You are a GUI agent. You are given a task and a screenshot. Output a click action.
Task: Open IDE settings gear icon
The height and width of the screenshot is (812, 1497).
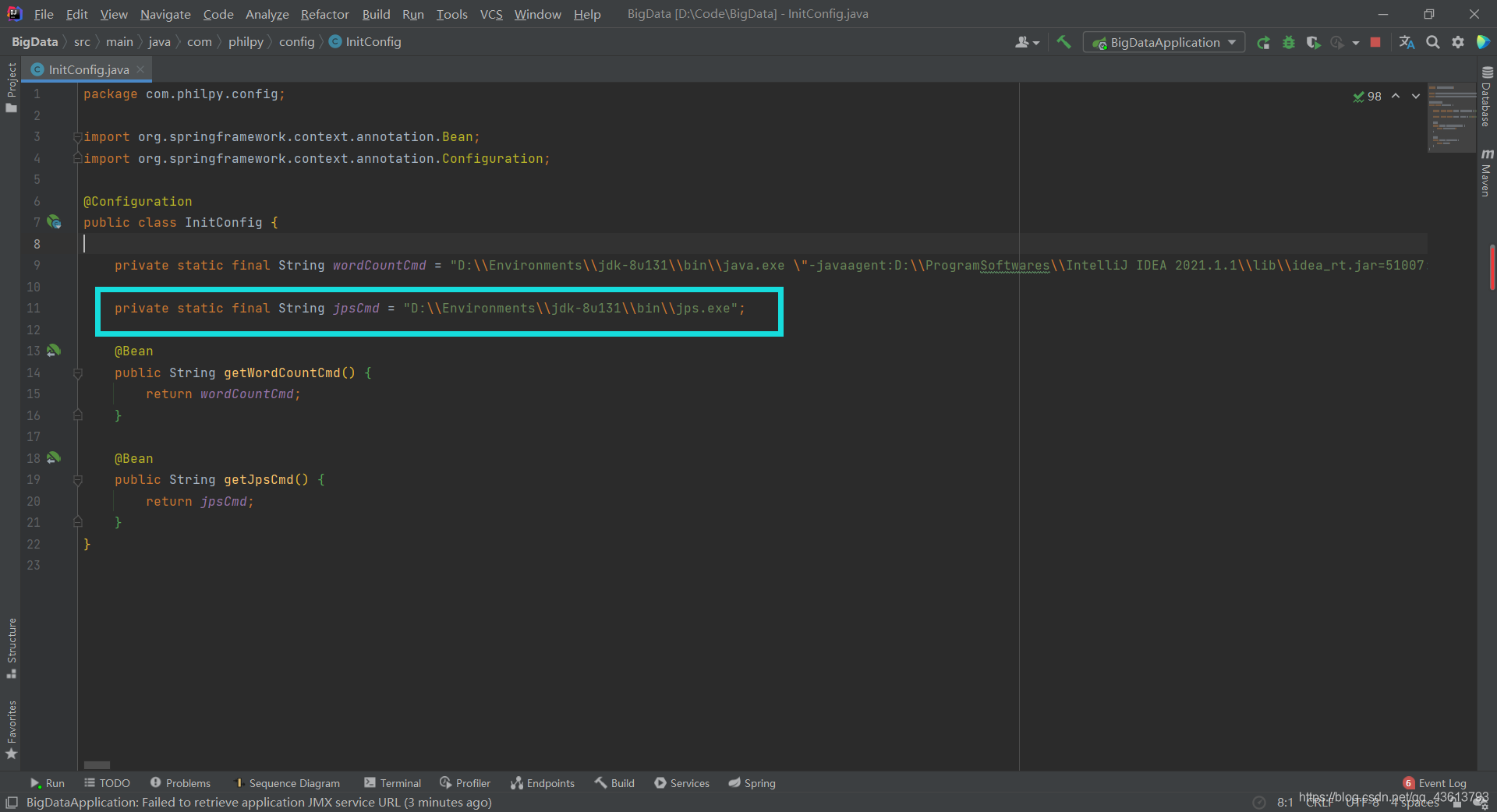[1458, 42]
